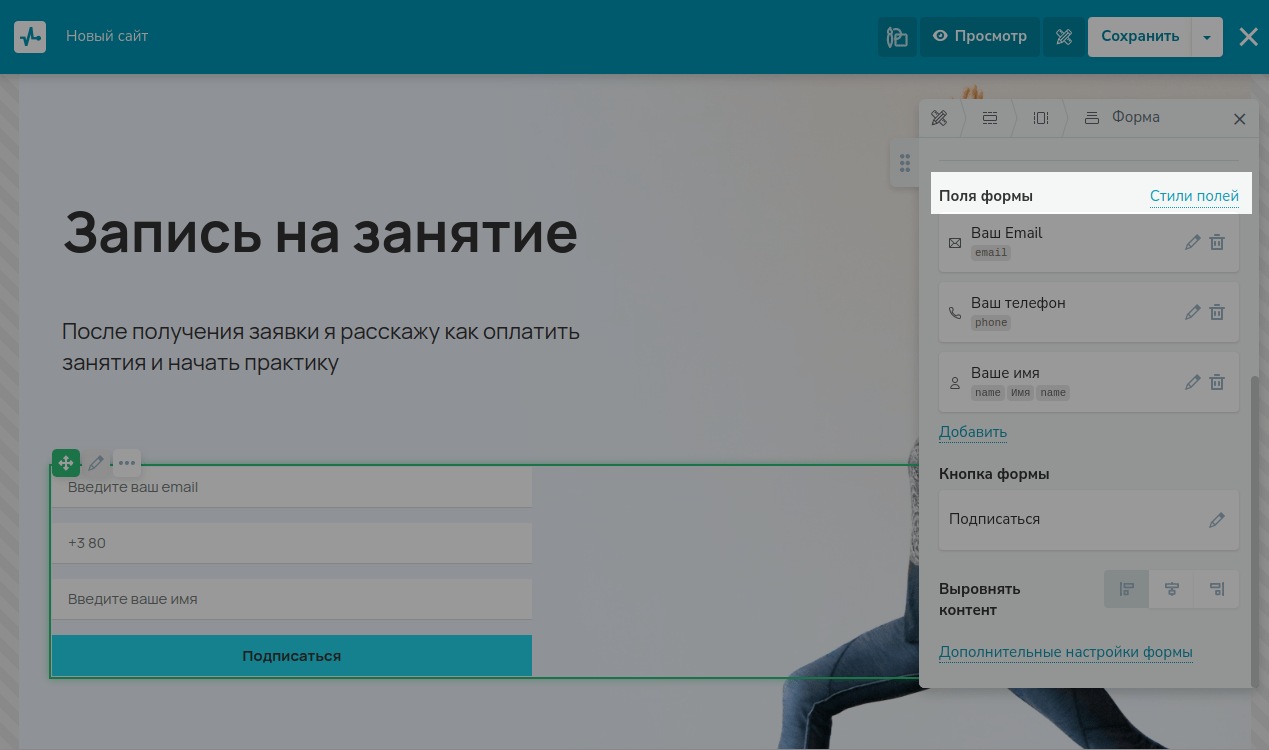Open design tools icon next to Сохранить
This screenshot has height=750, width=1269.
click(1064, 37)
